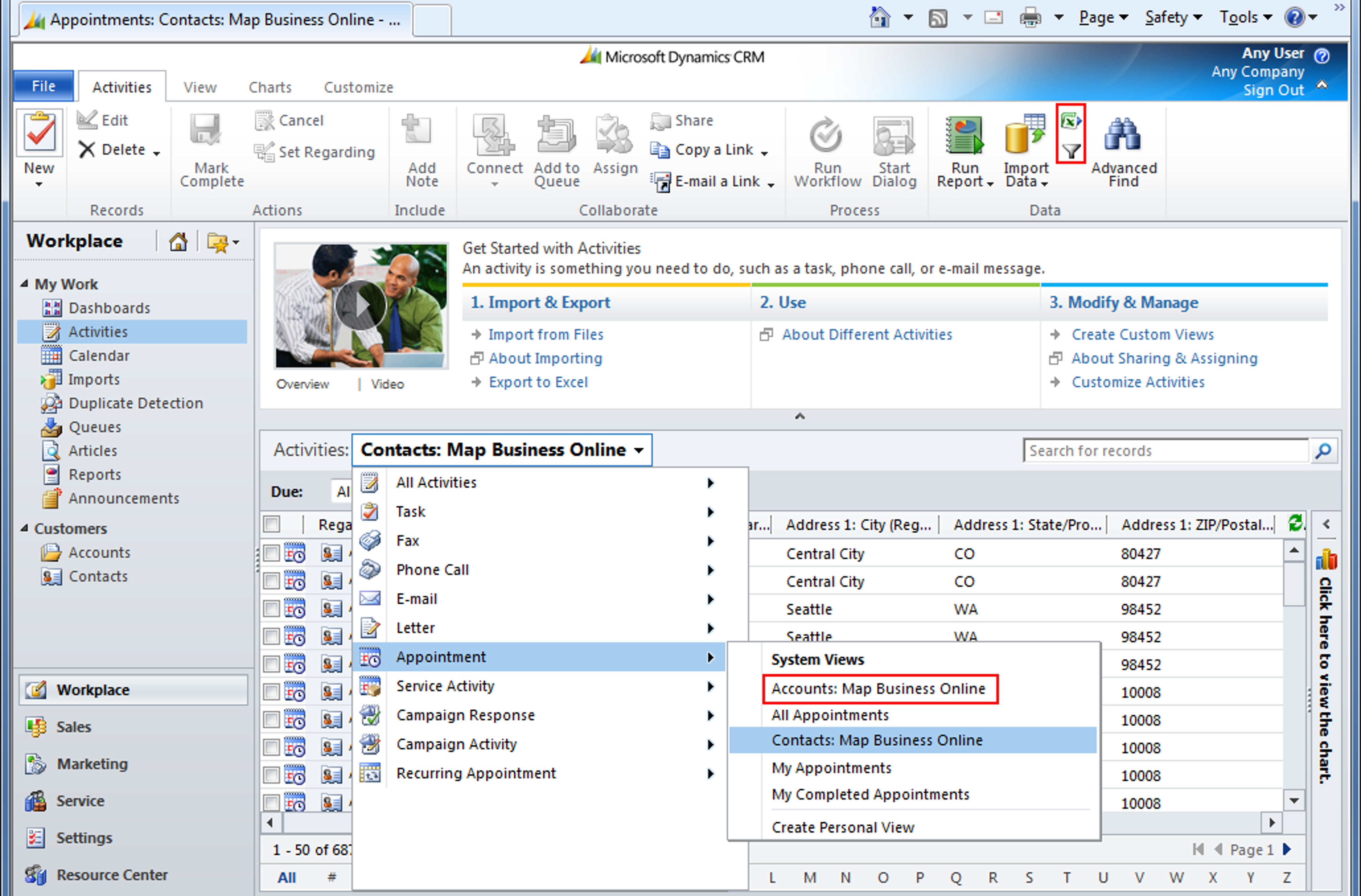The width and height of the screenshot is (1361, 896).
Task: Check the second record's row checkbox
Action: [x=272, y=581]
